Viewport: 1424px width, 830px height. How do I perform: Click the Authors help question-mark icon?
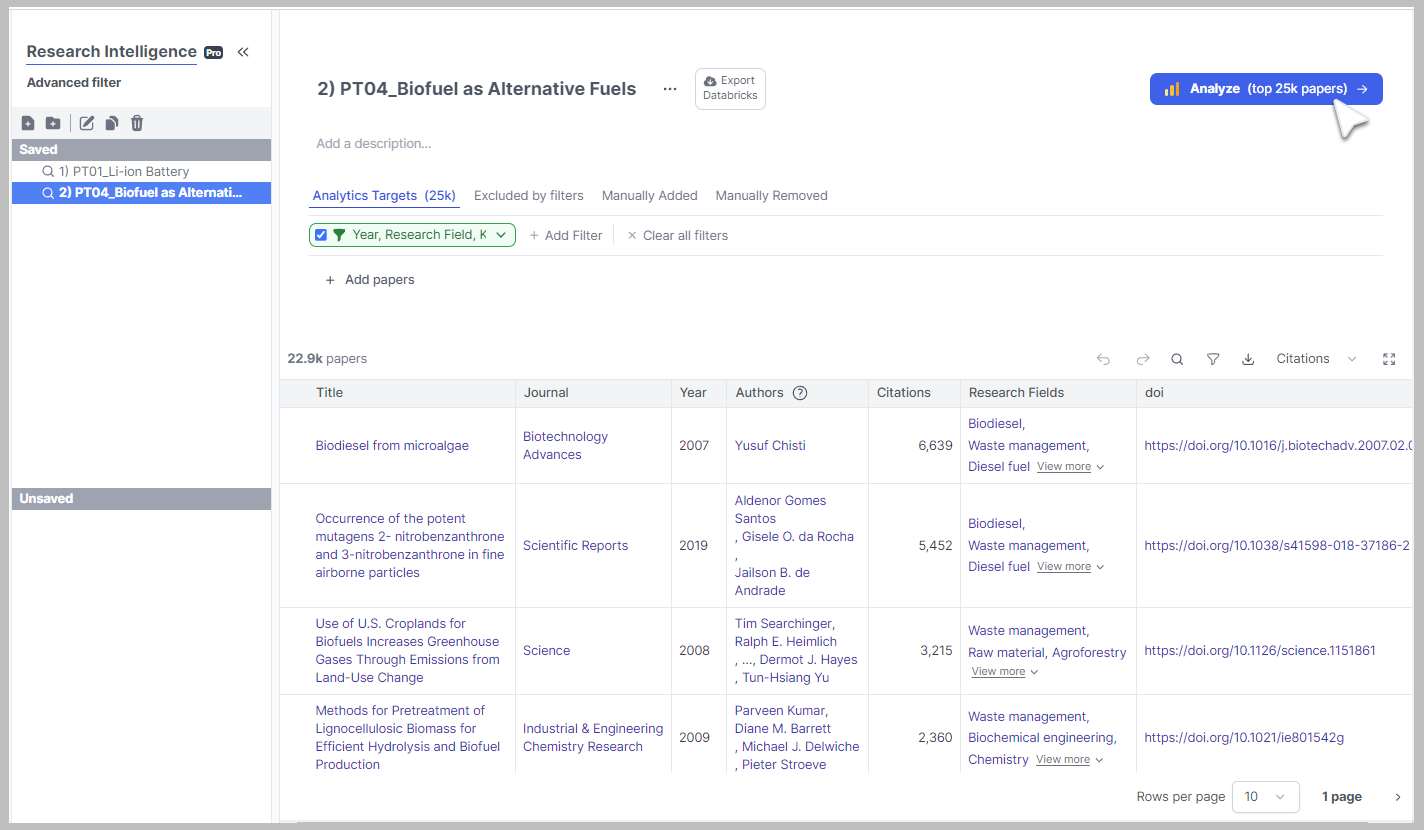(x=800, y=393)
